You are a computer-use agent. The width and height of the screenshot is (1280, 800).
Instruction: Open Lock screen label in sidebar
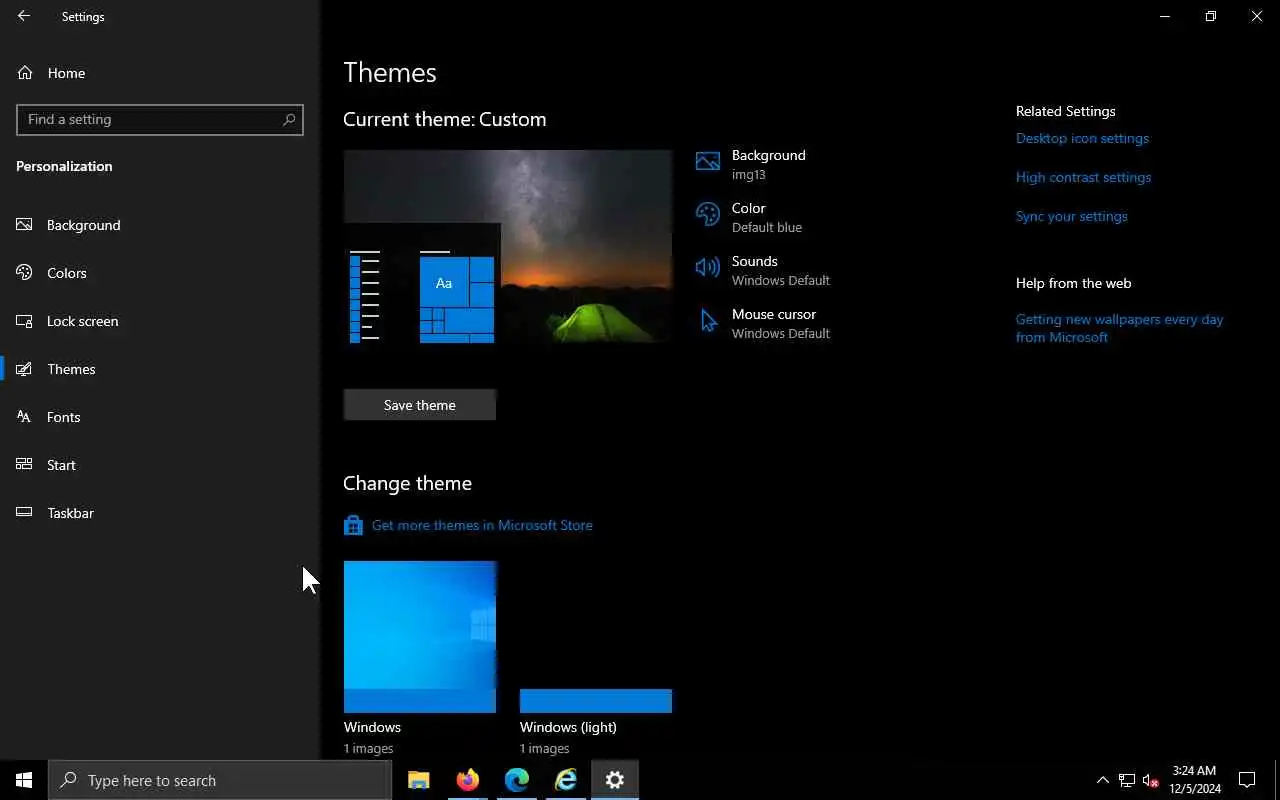83,321
